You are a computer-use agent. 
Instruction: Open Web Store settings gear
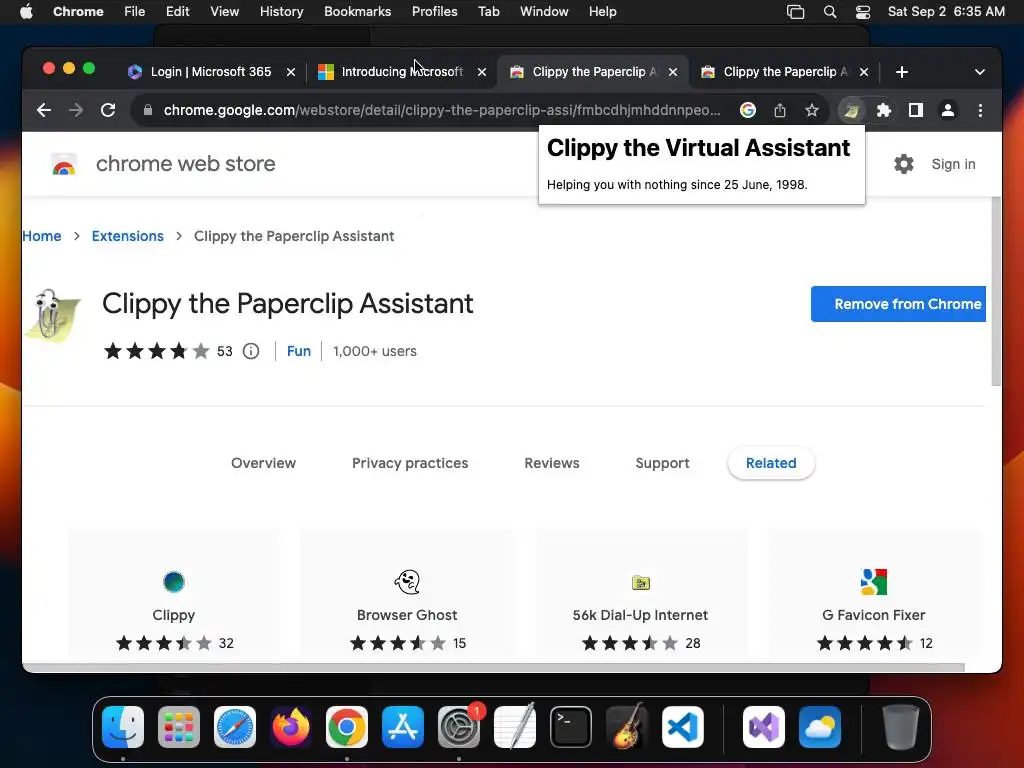[x=904, y=164]
